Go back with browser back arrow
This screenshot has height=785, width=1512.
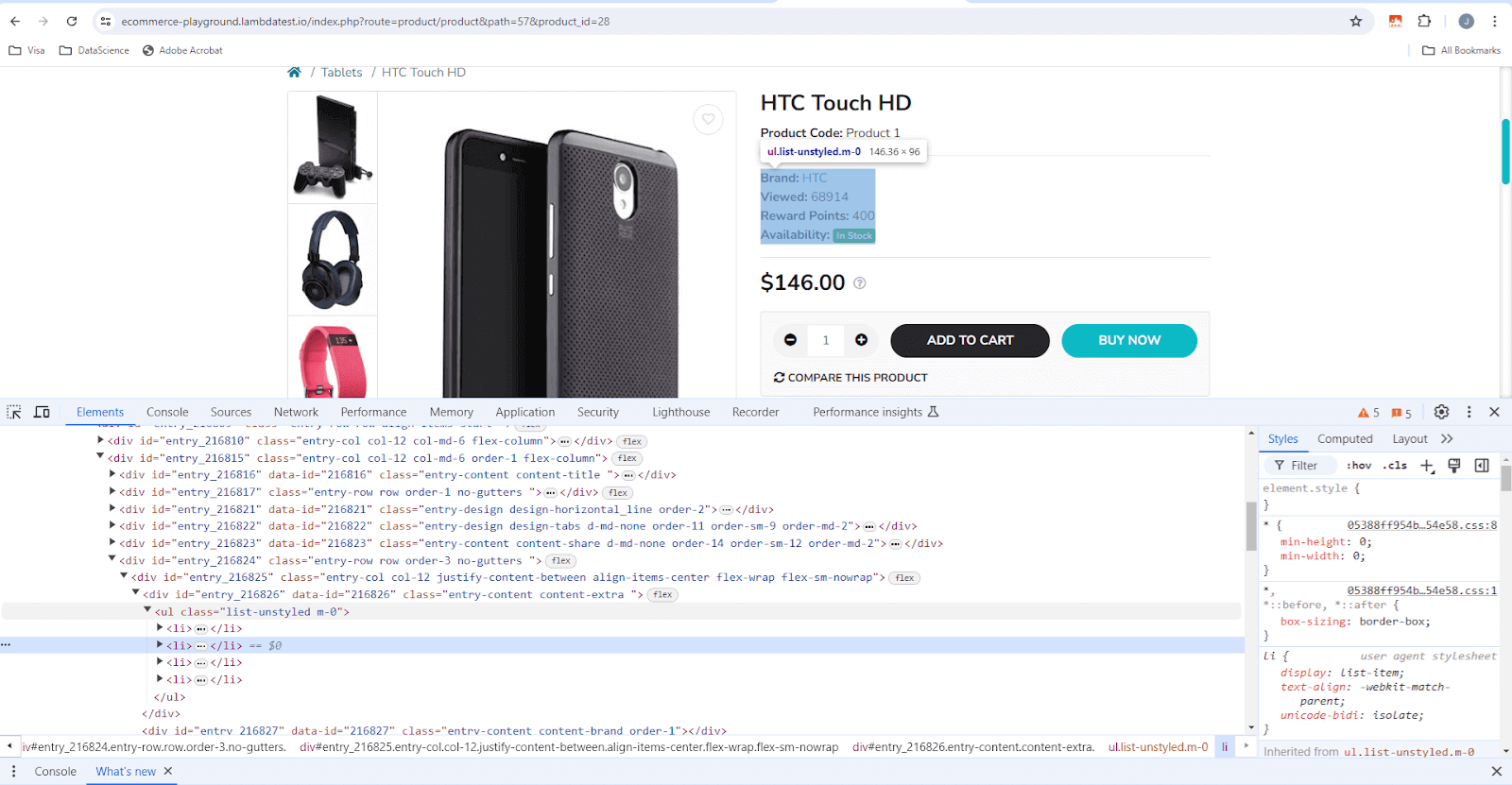15,21
